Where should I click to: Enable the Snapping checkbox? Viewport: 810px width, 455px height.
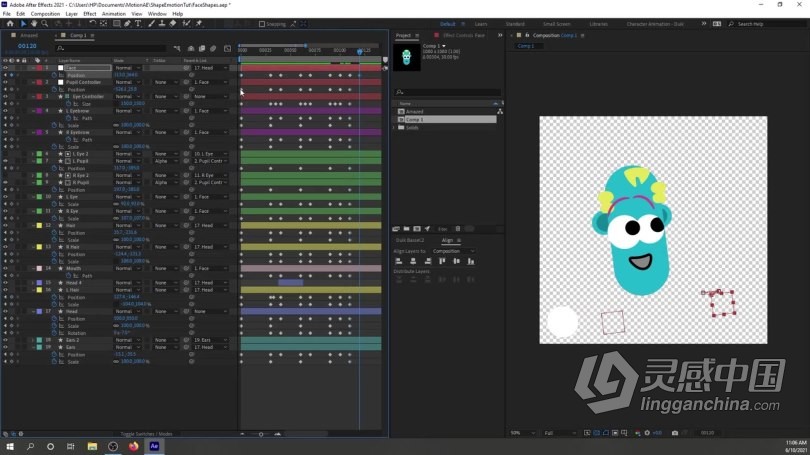point(261,24)
